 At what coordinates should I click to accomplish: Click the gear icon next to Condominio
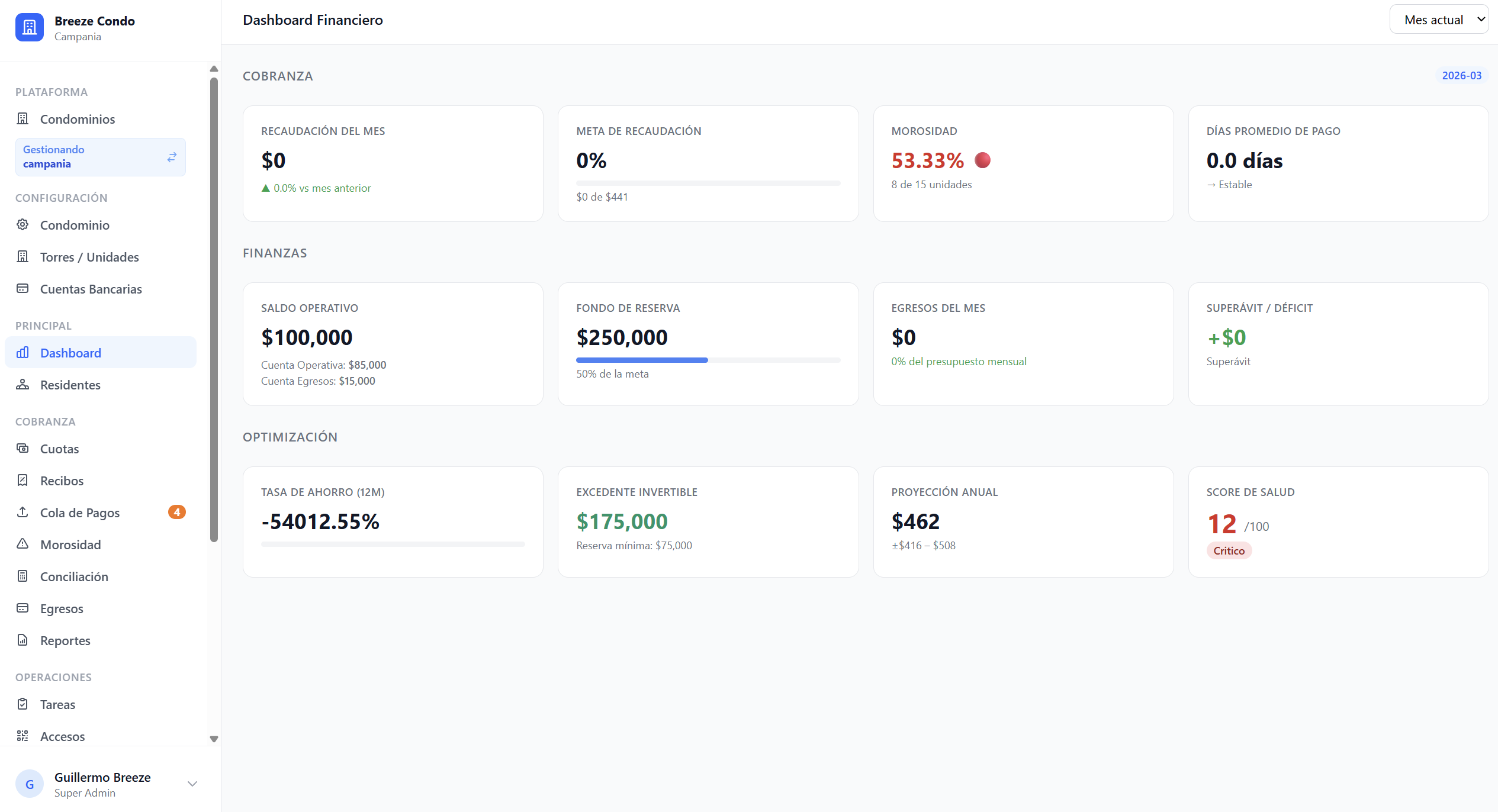(22, 224)
